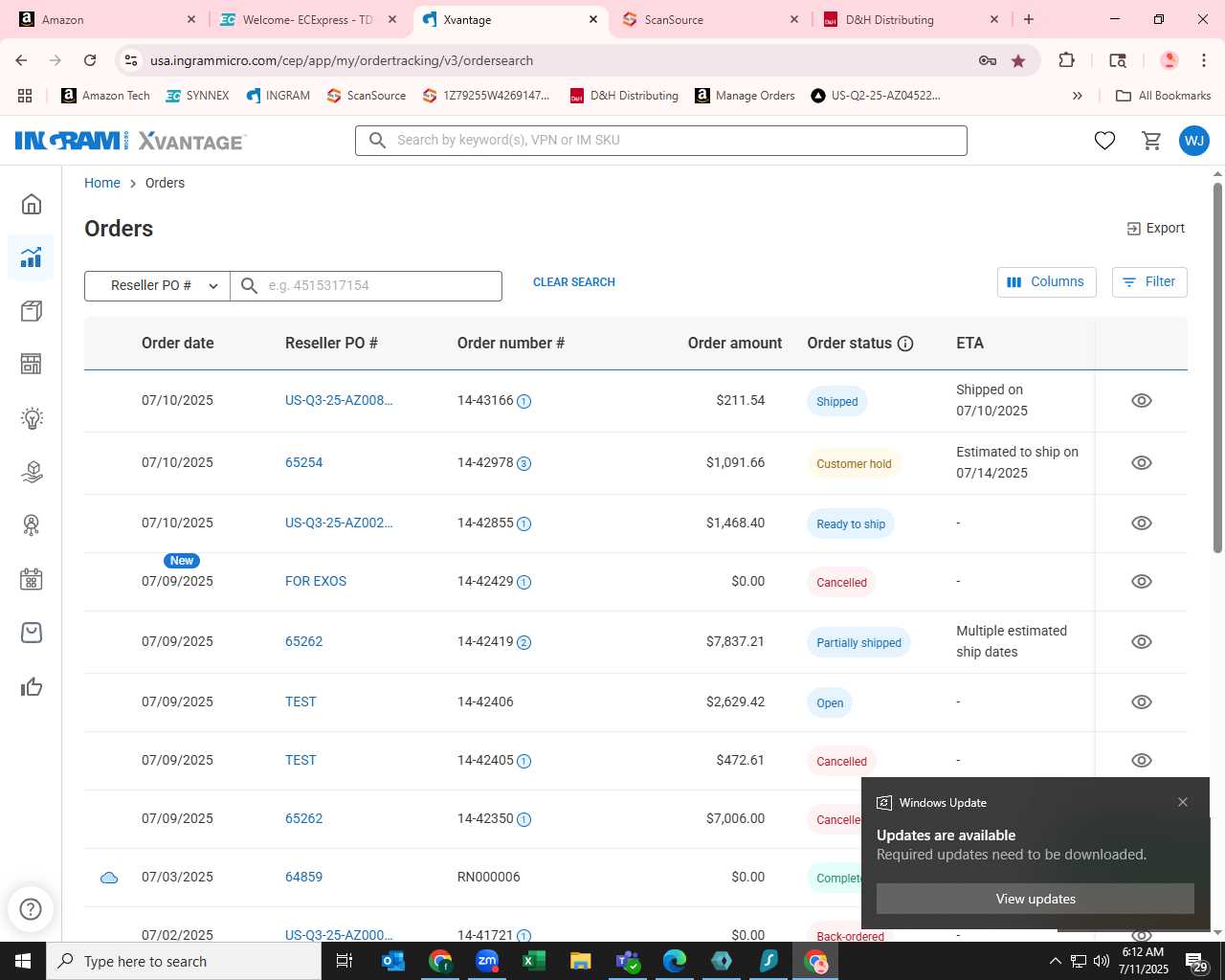View details of order 14-42855 via eye icon

pyautogui.click(x=1142, y=523)
